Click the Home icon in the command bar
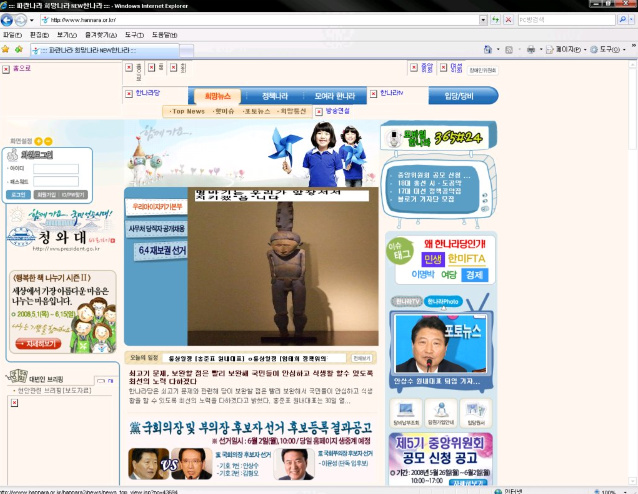 click(487, 50)
